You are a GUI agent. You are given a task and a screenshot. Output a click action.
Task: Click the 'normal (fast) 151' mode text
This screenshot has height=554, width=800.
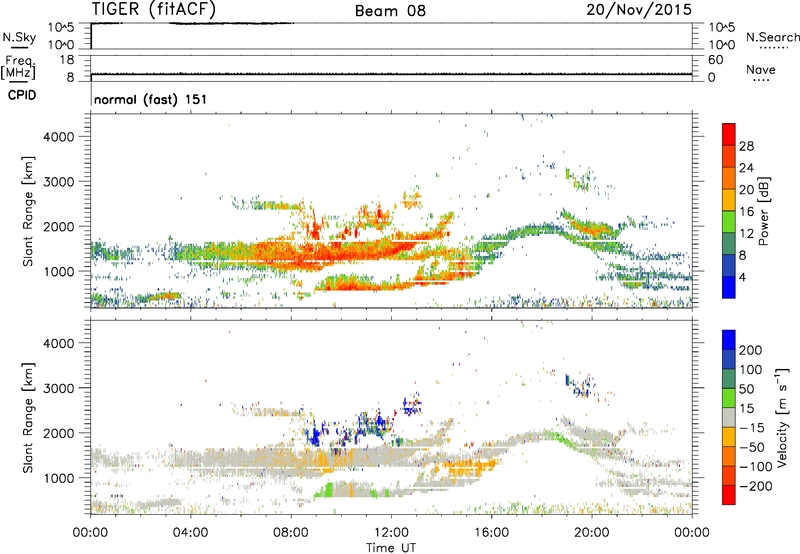click(151, 99)
